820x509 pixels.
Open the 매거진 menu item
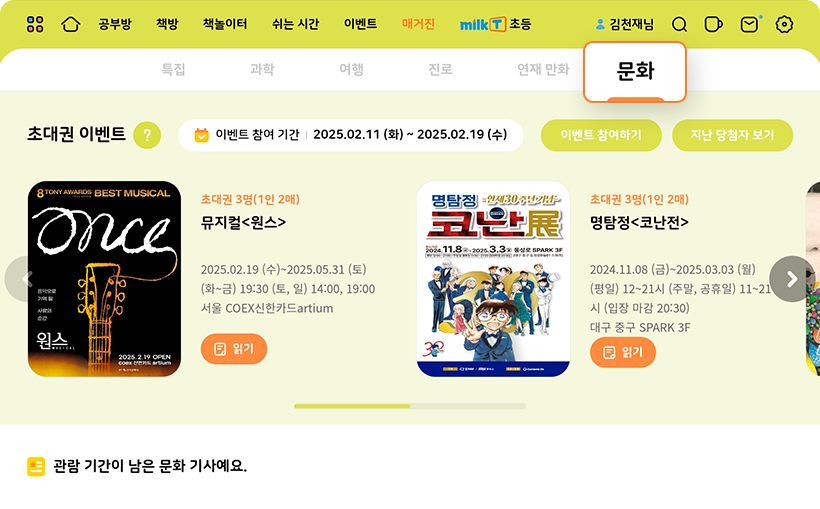[418, 24]
